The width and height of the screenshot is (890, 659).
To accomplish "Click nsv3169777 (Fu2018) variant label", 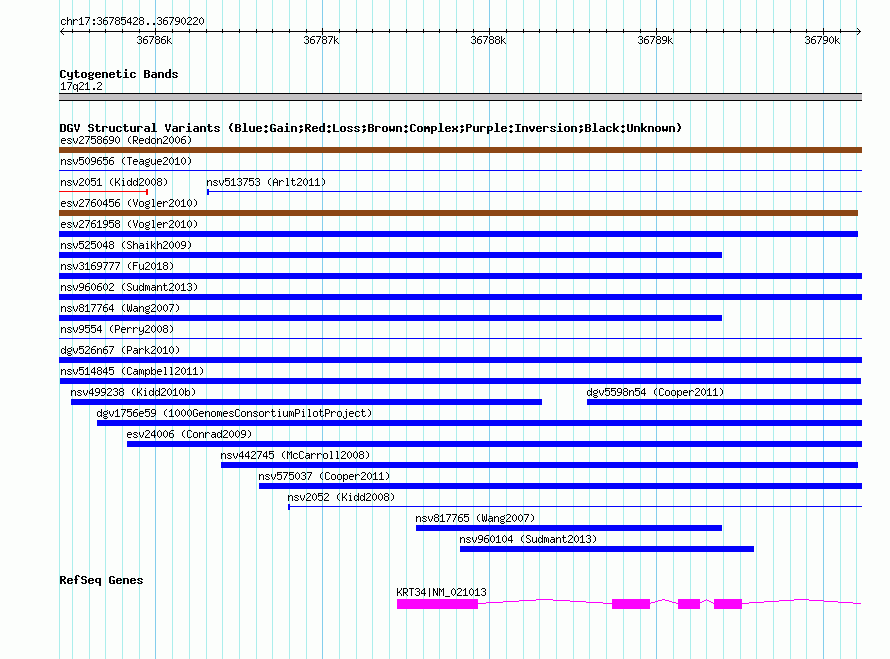I will tap(117, 266).
